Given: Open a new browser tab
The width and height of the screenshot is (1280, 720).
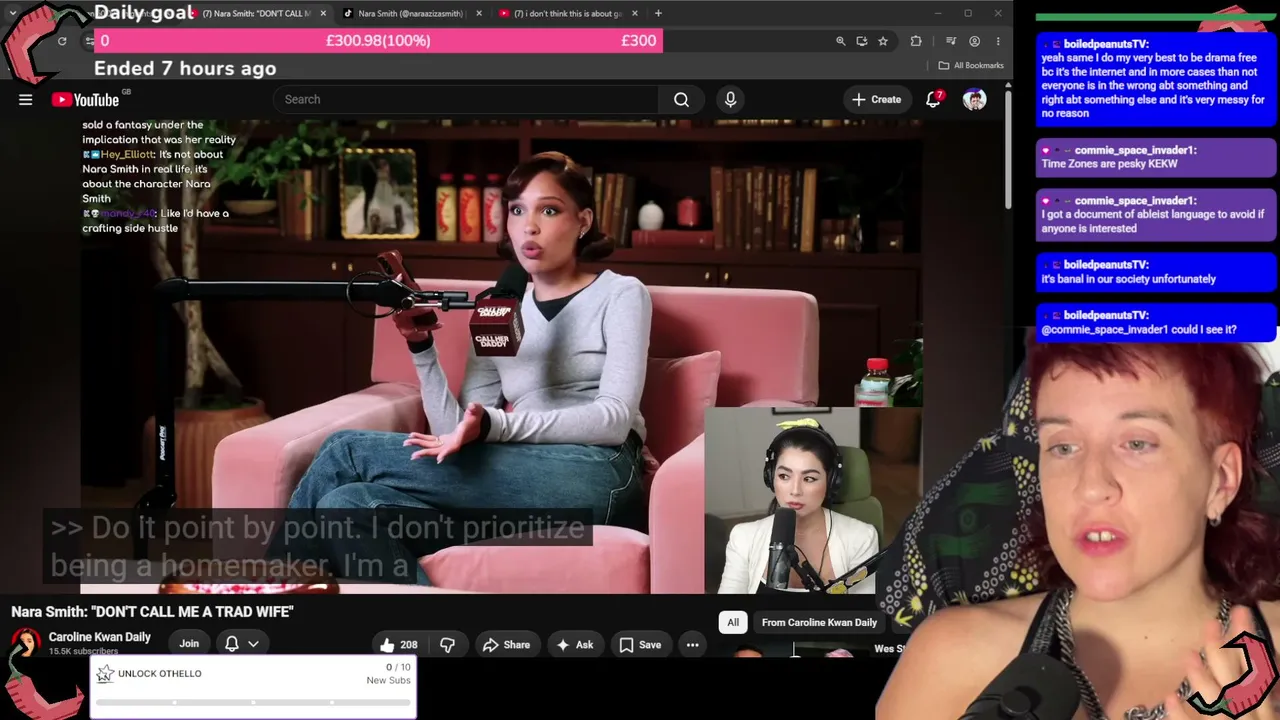Looking at the screenshot, I should click(x=658, y=13).
